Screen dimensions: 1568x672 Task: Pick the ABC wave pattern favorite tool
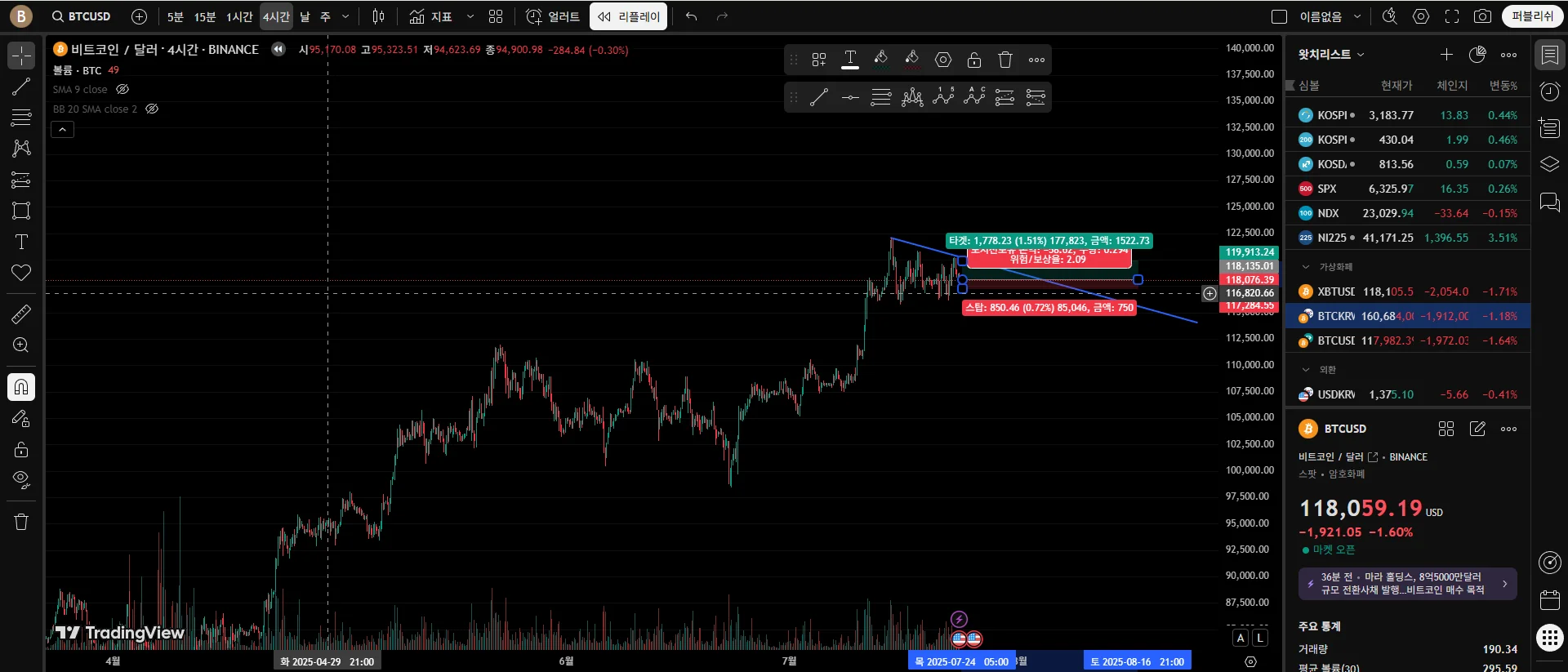click(974, 97)
